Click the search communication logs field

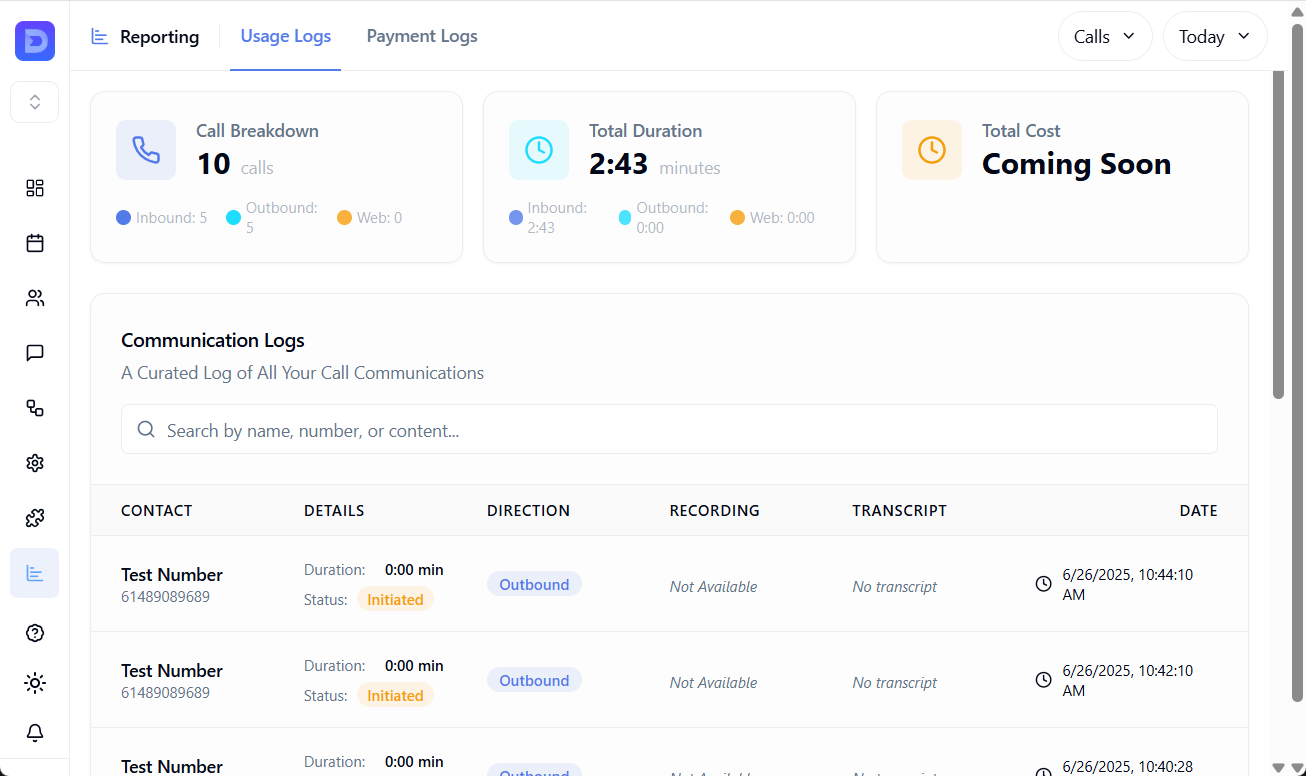[669, 429]
